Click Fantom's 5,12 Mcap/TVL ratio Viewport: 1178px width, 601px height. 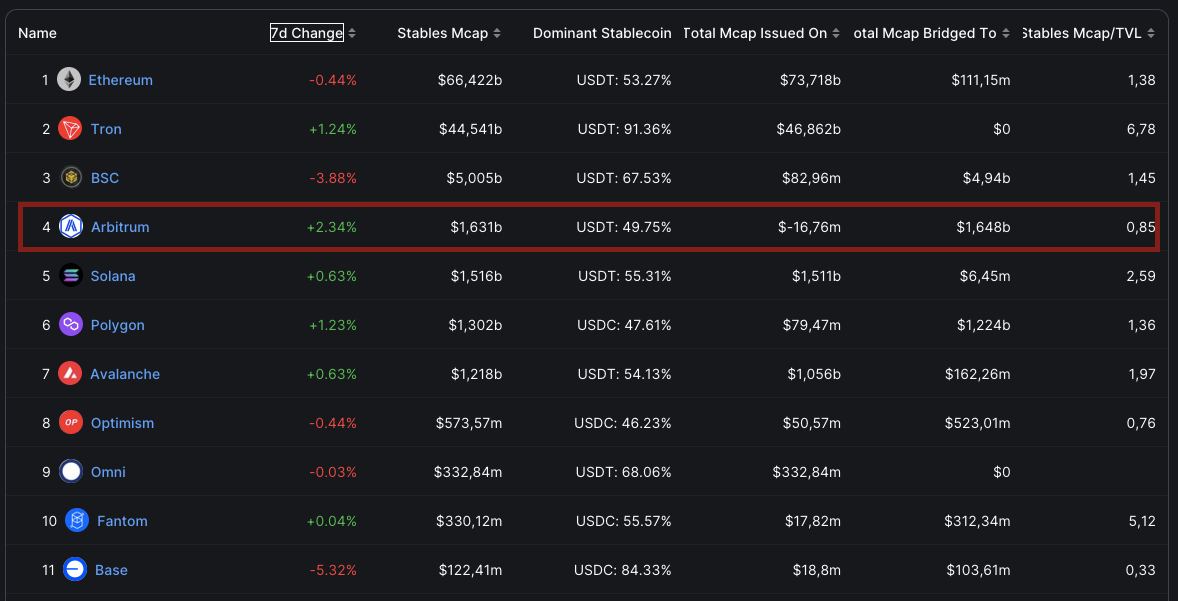pyautogui.click(x=1142, y=521)
